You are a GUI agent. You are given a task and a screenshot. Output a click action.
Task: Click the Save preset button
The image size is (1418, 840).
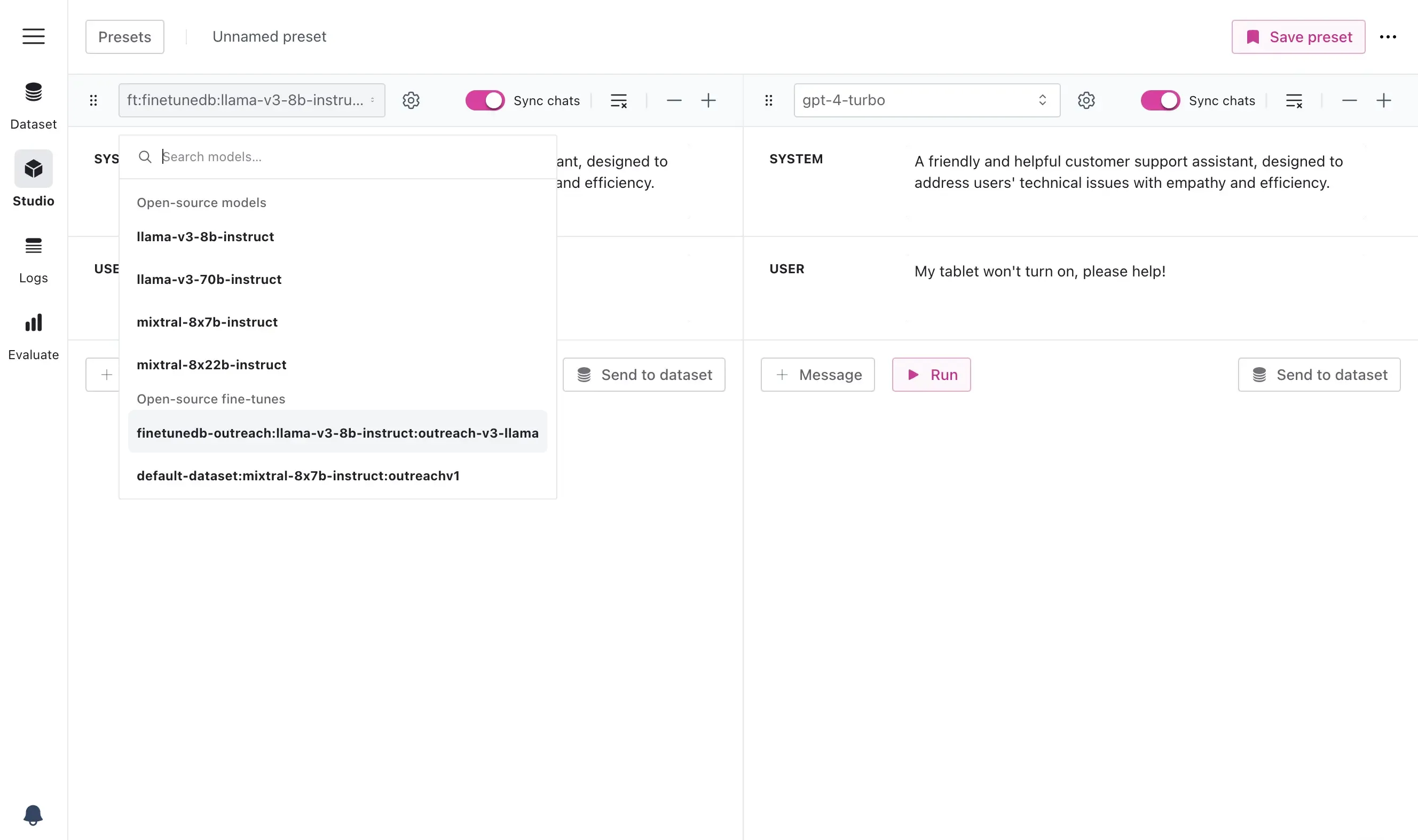pos(1298,37)
